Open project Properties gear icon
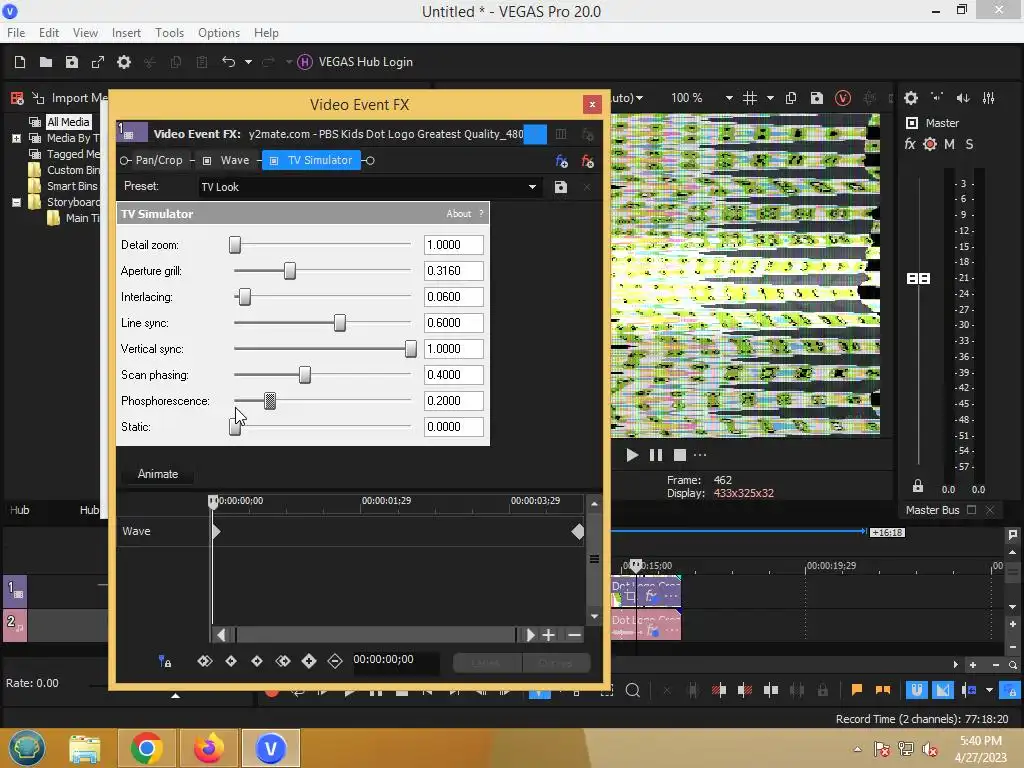This screenshot has height=768, width=1024. [123, 62]
